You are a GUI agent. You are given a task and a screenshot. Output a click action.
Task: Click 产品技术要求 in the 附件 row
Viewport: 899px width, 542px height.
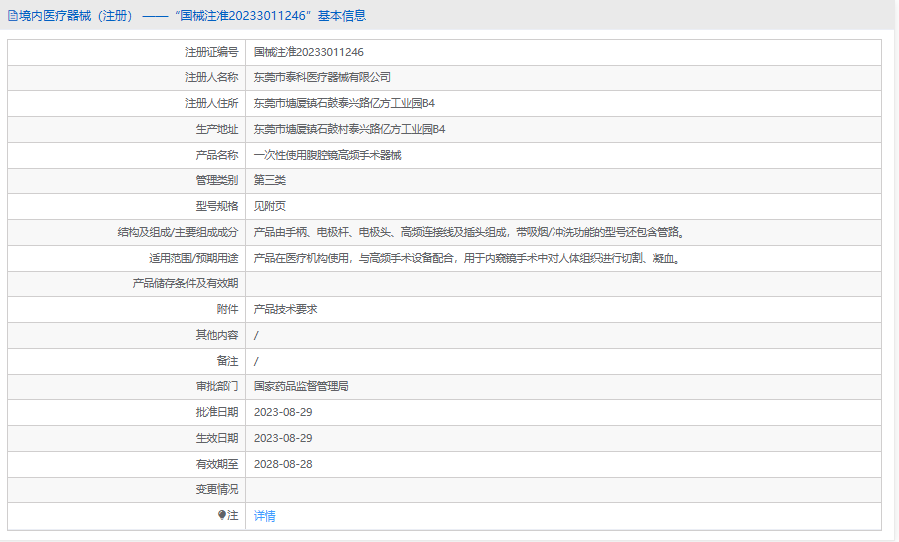coord(285,309)
